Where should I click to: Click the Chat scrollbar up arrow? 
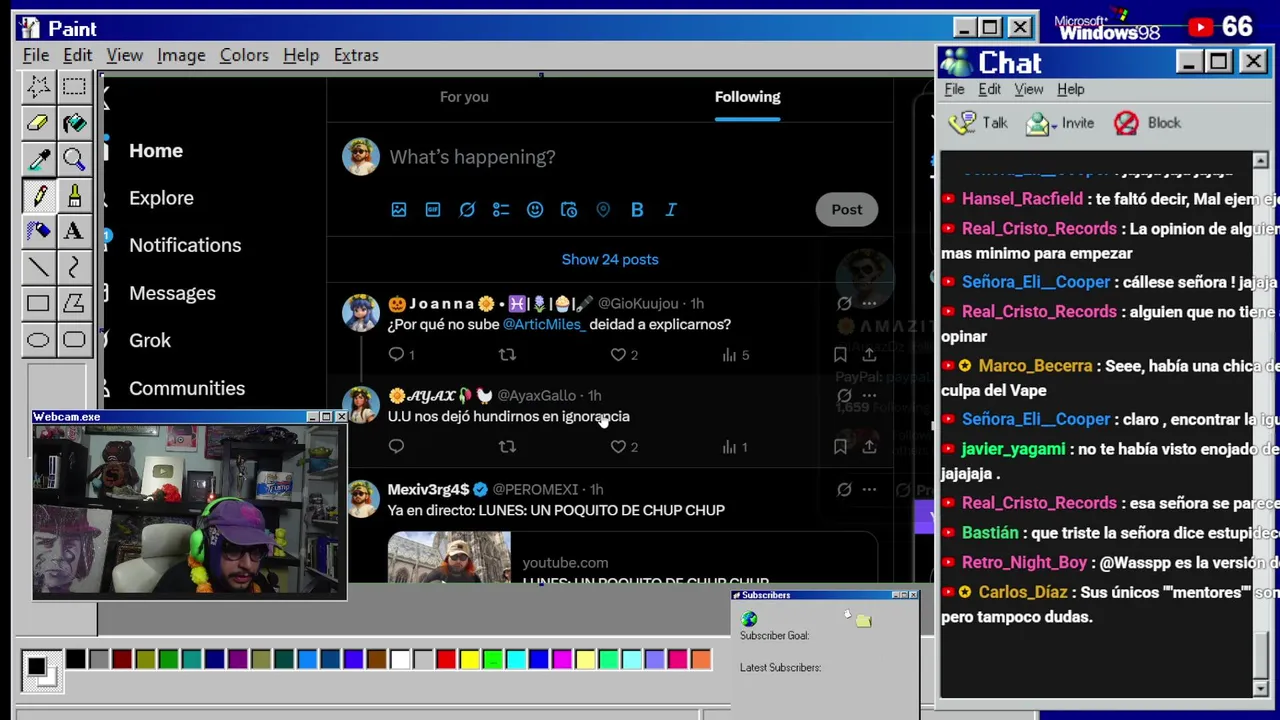click(1260, 160)
